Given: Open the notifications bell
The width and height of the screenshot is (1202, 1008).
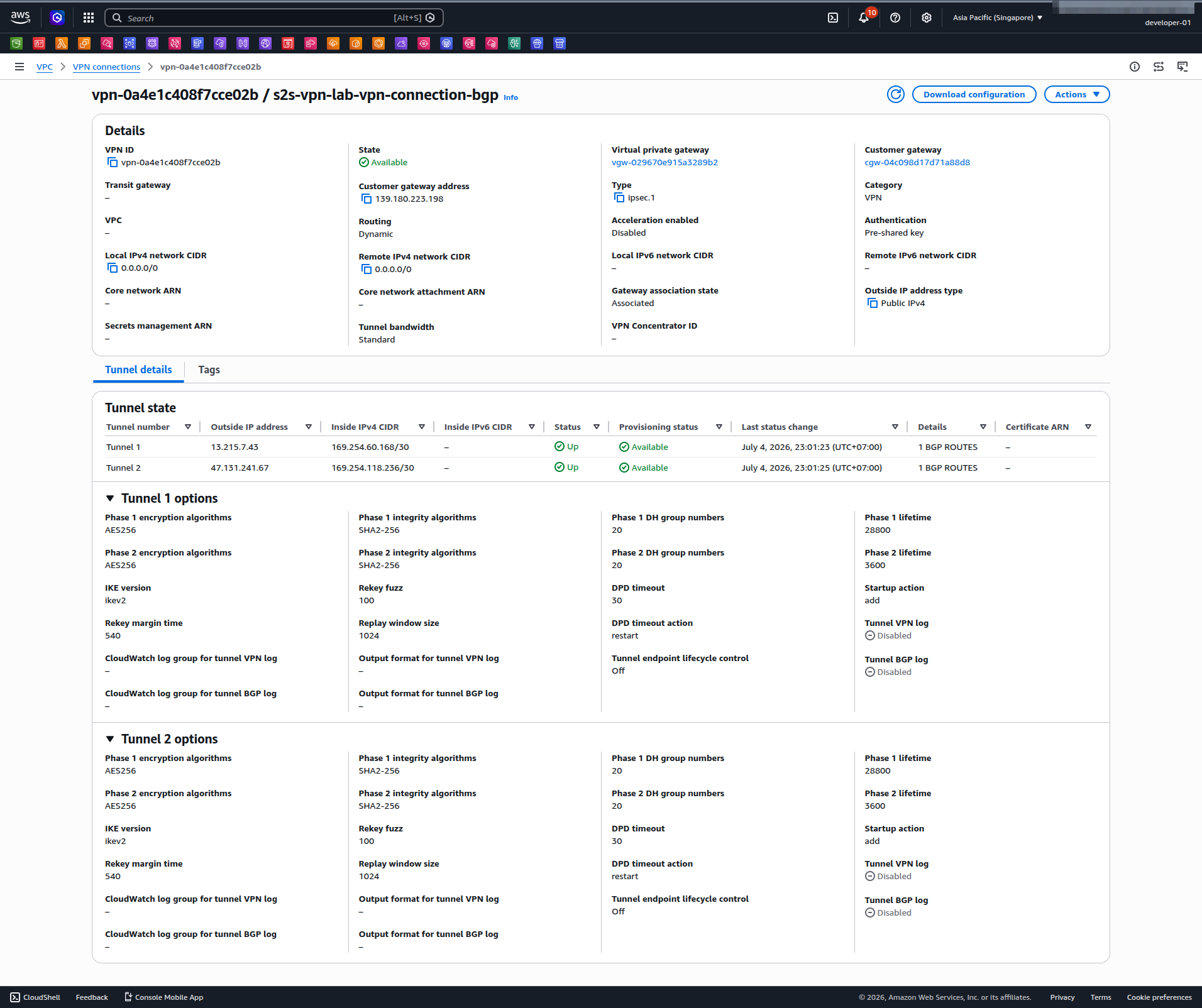Looking at the screenshot, I should point(864,18).
